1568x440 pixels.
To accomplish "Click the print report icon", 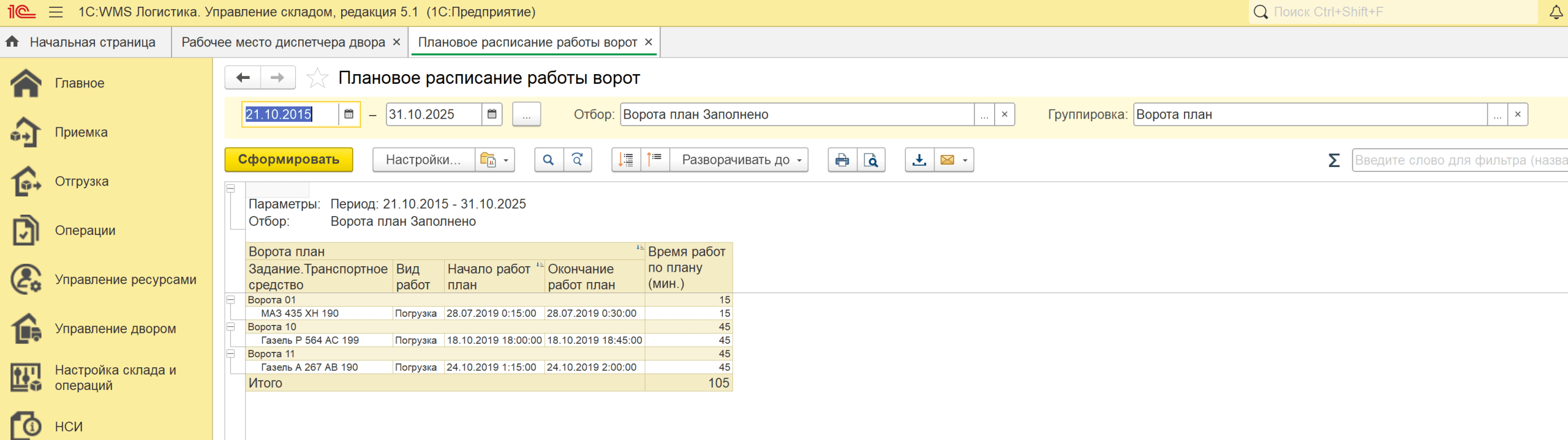I will click(x=842, y=160).
